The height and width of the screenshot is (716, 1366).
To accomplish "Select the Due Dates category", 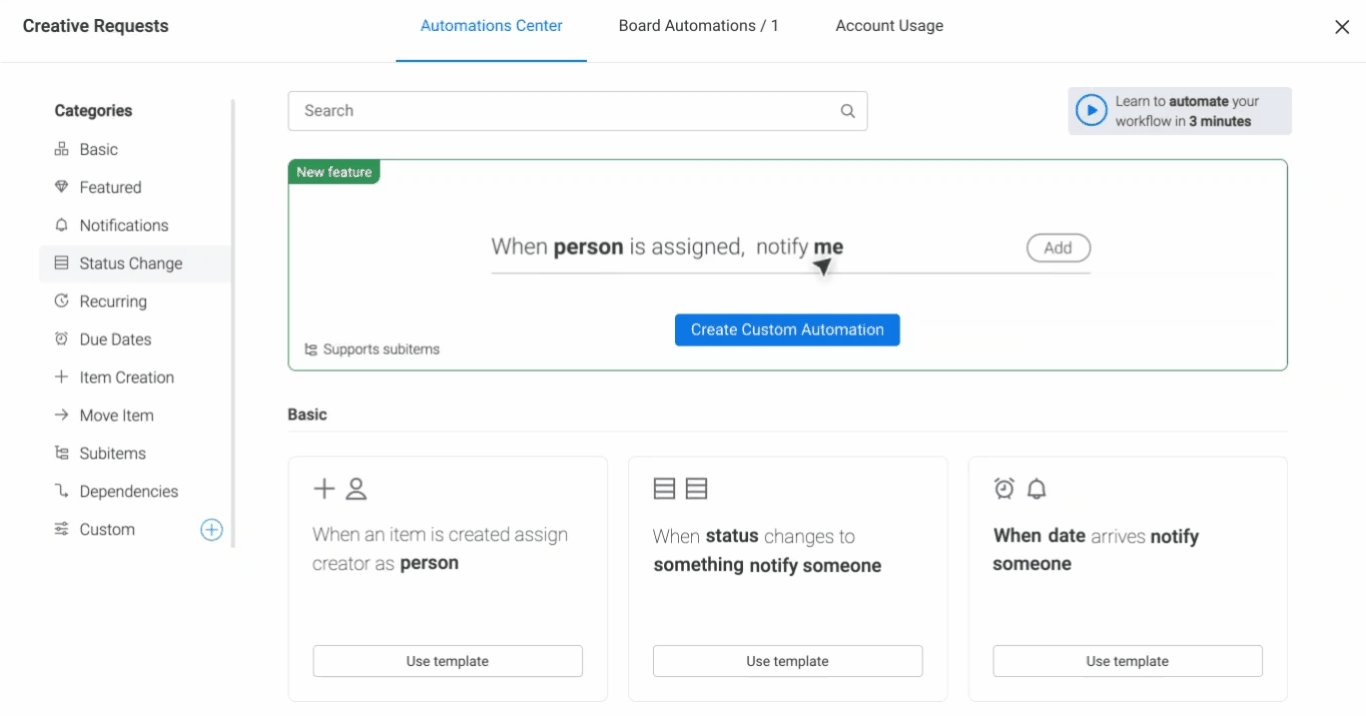I will tap(134, 339).
